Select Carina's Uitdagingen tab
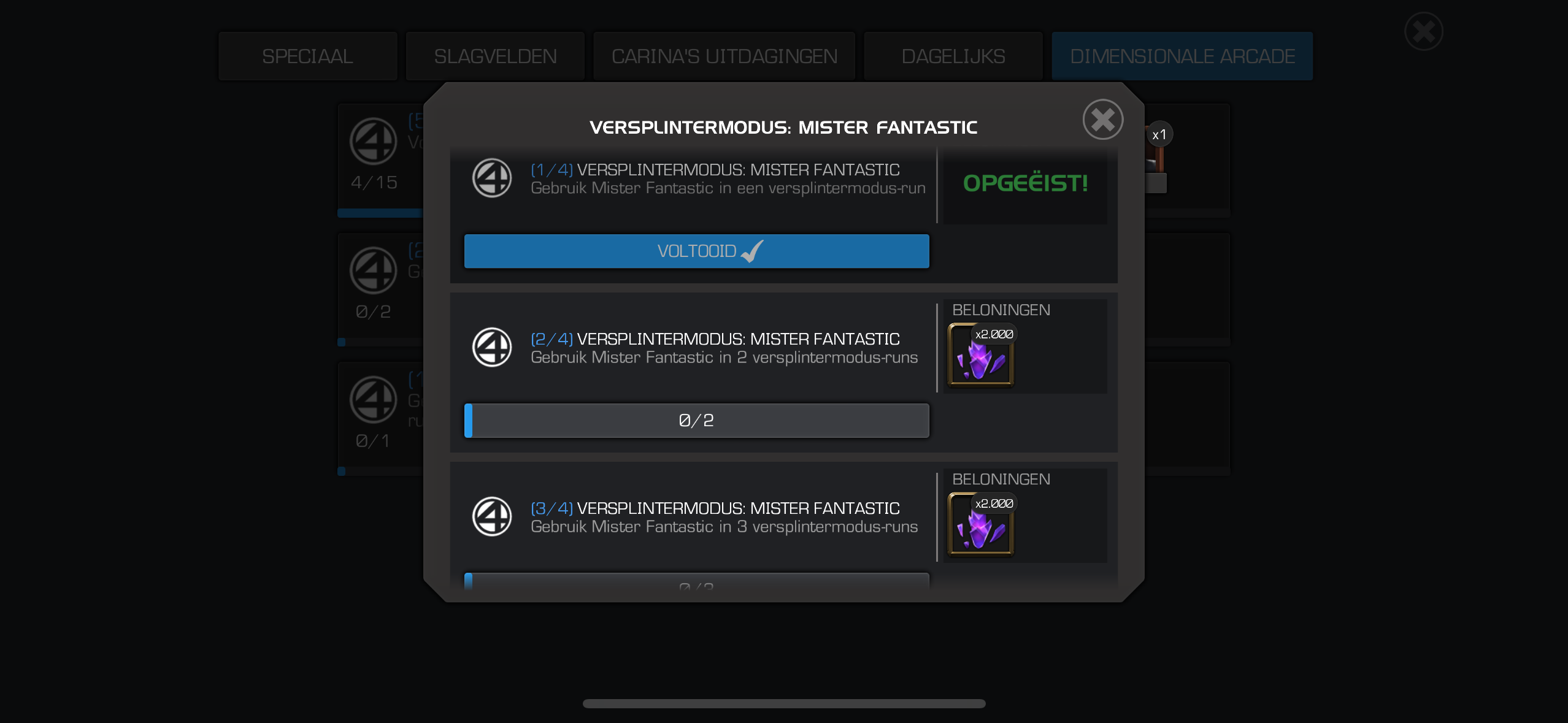Image resolution: width=1568 pixels, height=723 pixels. [x=724, y=56]
